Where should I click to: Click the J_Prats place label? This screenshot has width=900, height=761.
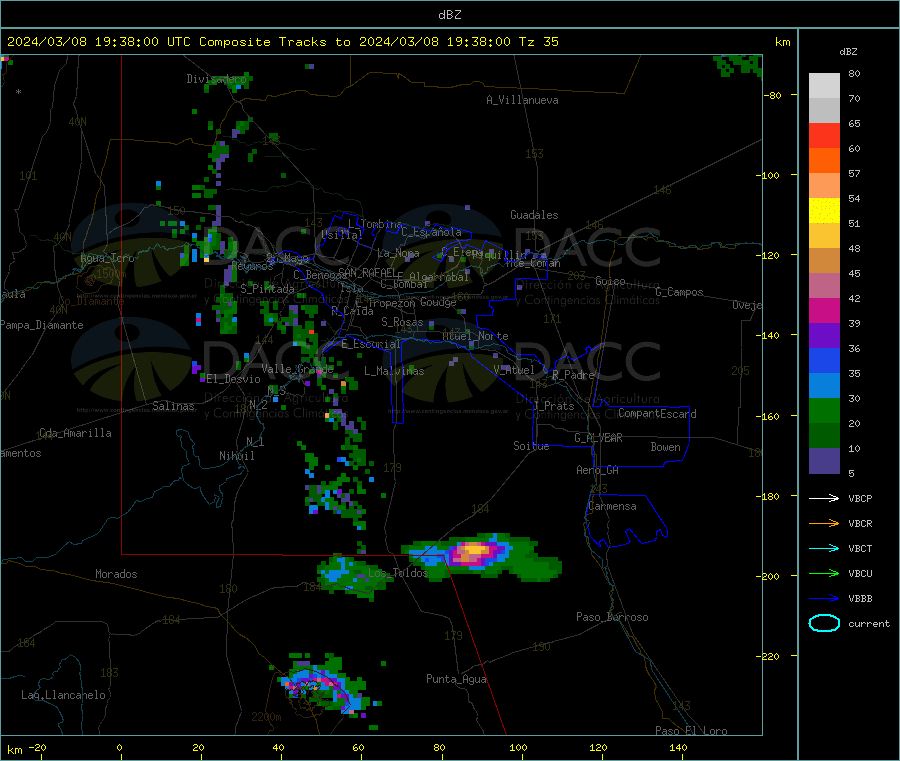point(554,405)
